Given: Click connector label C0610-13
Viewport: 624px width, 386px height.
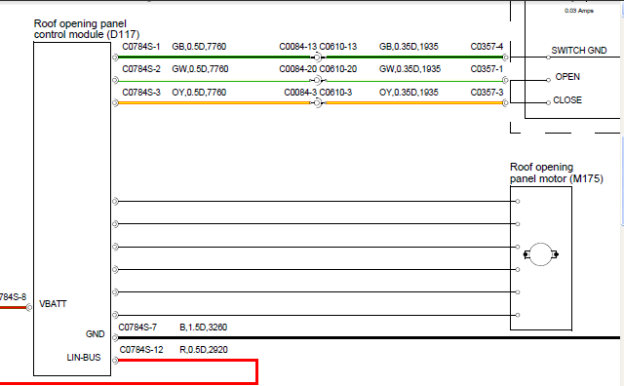Looking at the screenshot, I should (338, 47).
